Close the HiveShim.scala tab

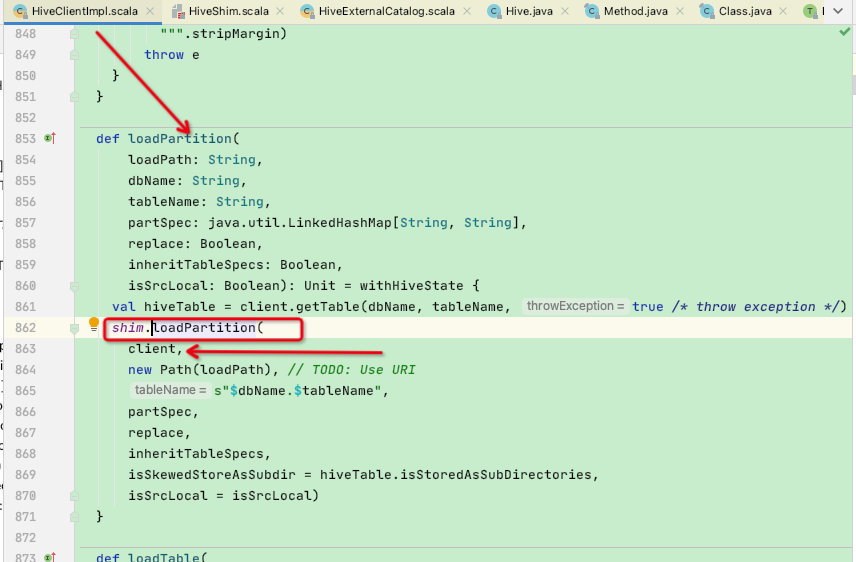(280, 11)
